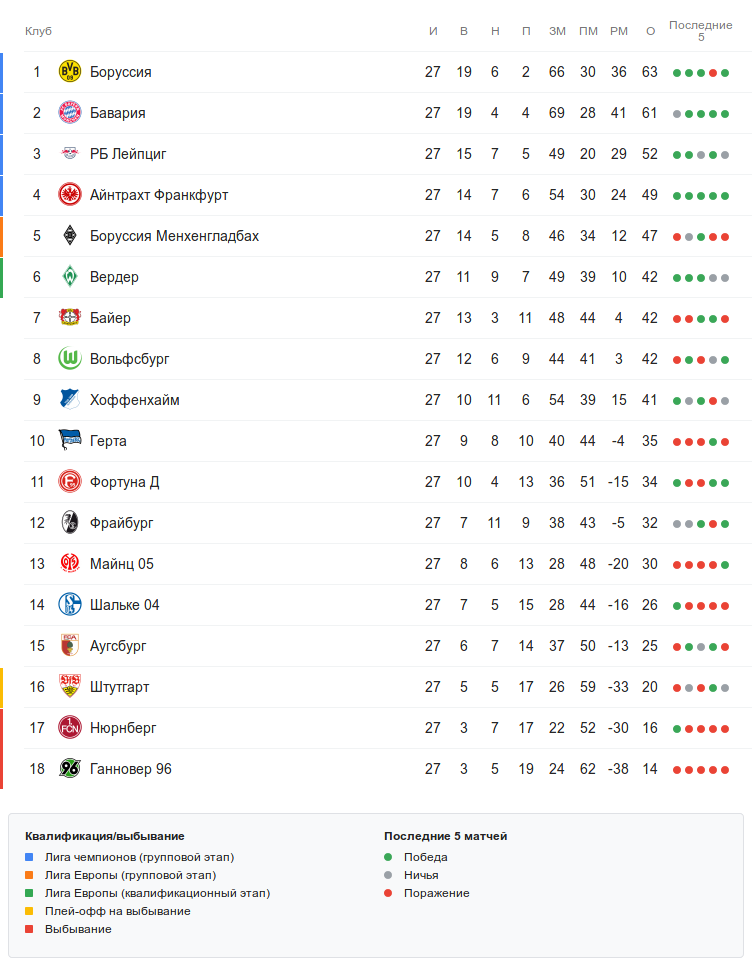Click the Borussia Dortmund club logo

coord(69,72)
